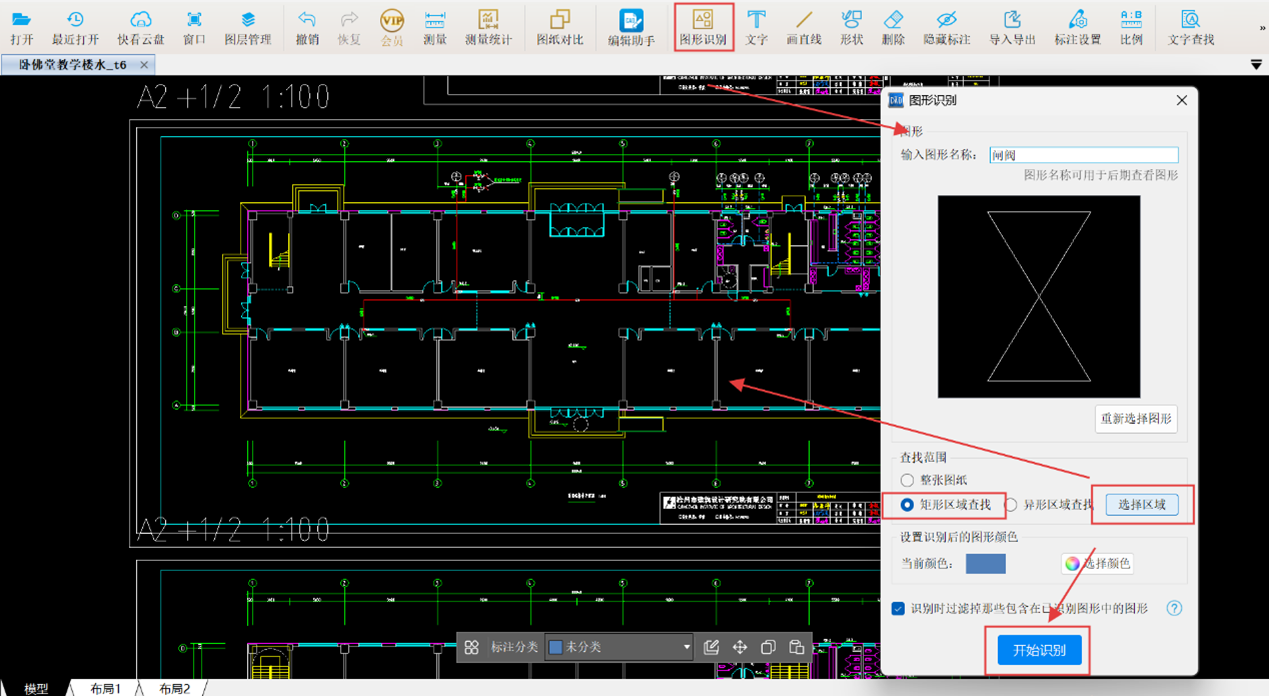The width and height of the screenshot is (1269, 696).
Task: Select the 测量 measure tool
Action: tap(435, 27)
